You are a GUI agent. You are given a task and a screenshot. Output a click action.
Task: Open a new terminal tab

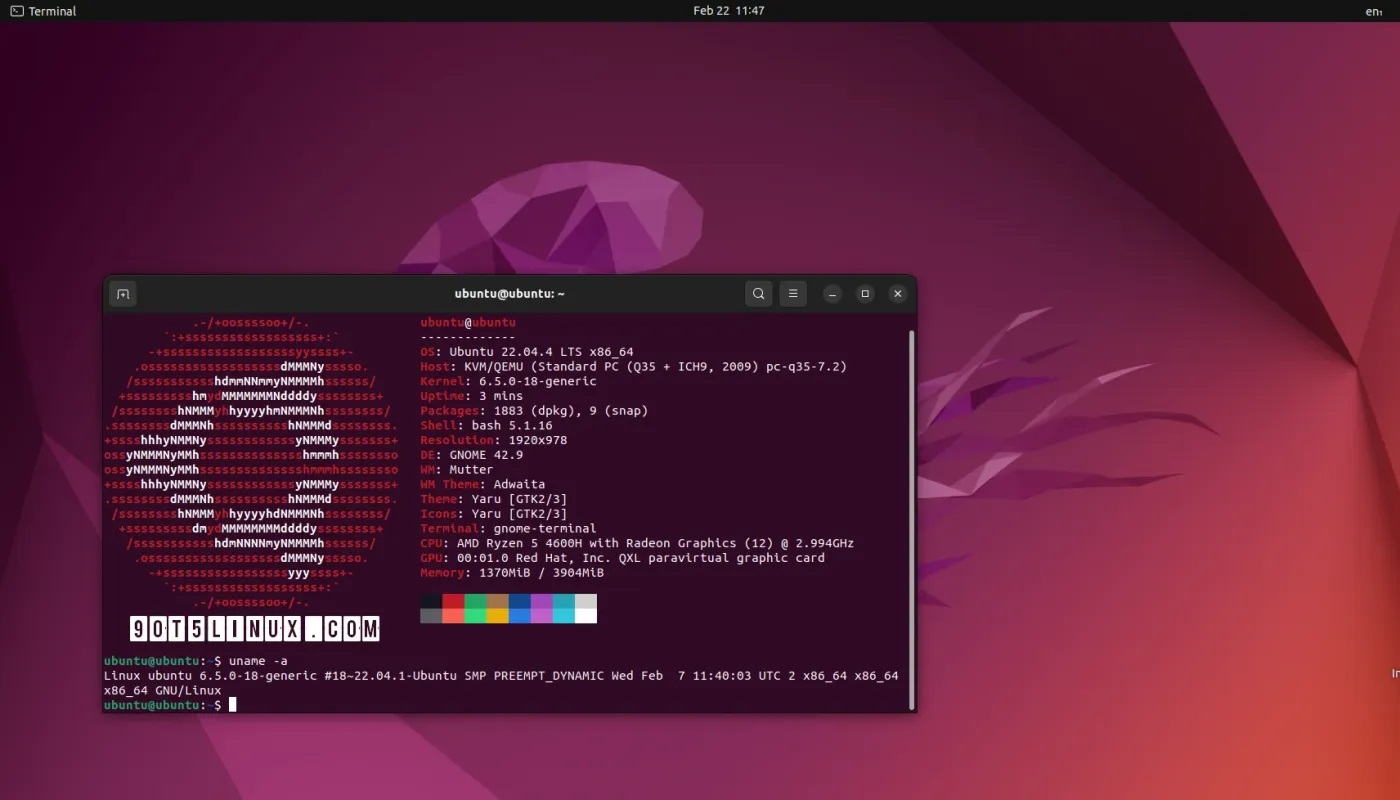(123, 293)
